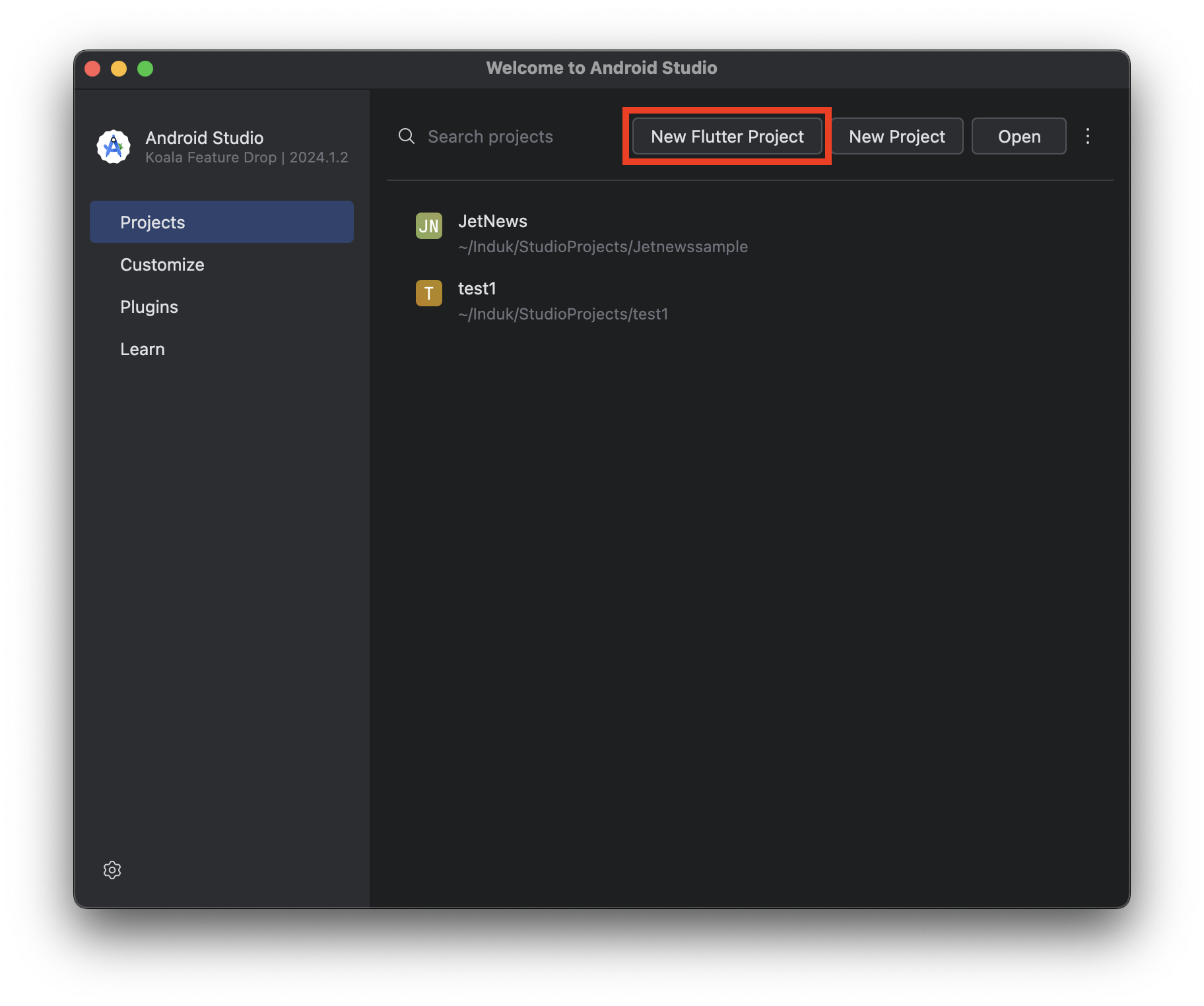
Task: Click the search magnifier icon
Action: [x=407, y=136]
